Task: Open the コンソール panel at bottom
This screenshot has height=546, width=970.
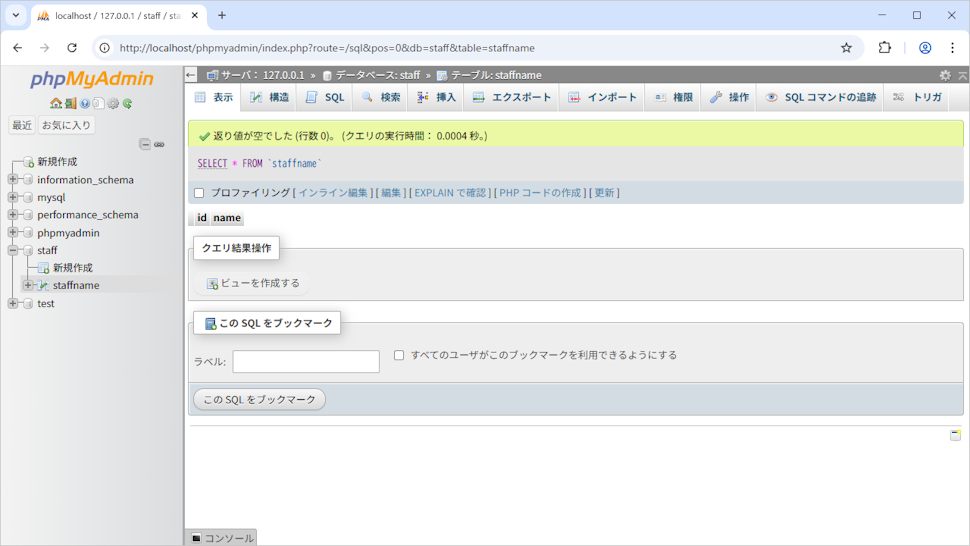Action: [x=221, y=538]
